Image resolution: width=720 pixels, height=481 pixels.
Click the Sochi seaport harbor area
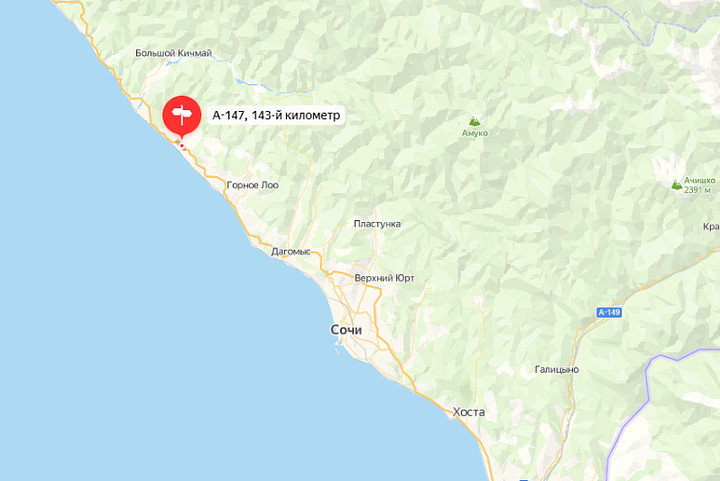coord(339,347)
